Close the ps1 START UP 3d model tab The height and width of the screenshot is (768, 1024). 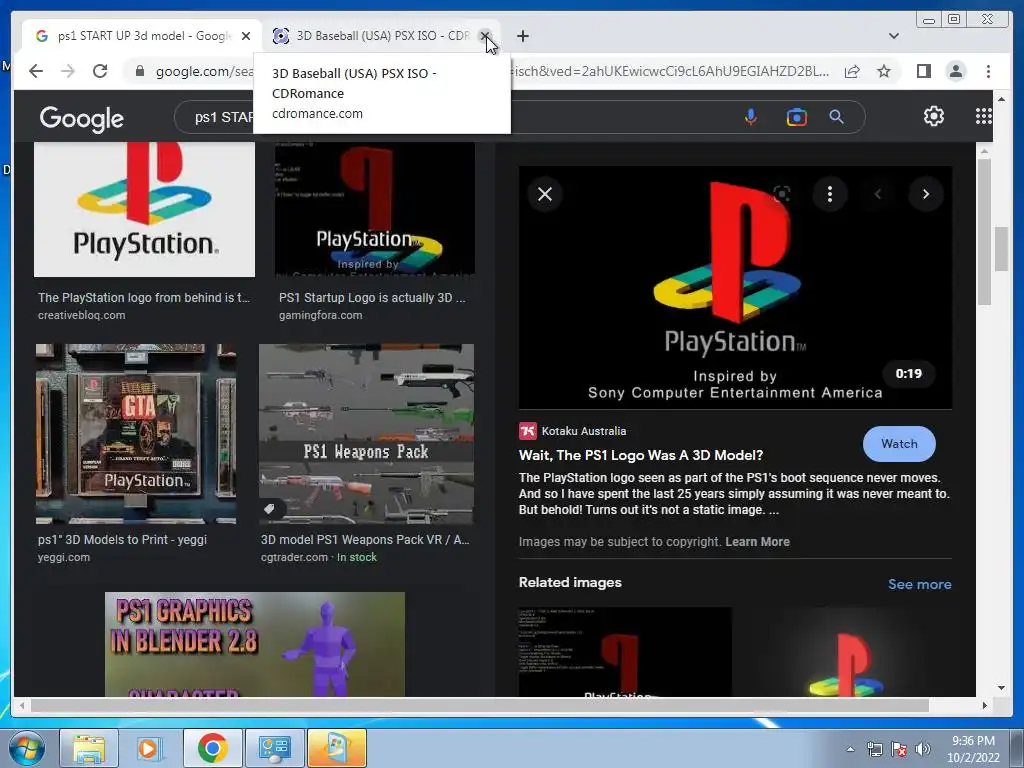[x=246, y=36]
